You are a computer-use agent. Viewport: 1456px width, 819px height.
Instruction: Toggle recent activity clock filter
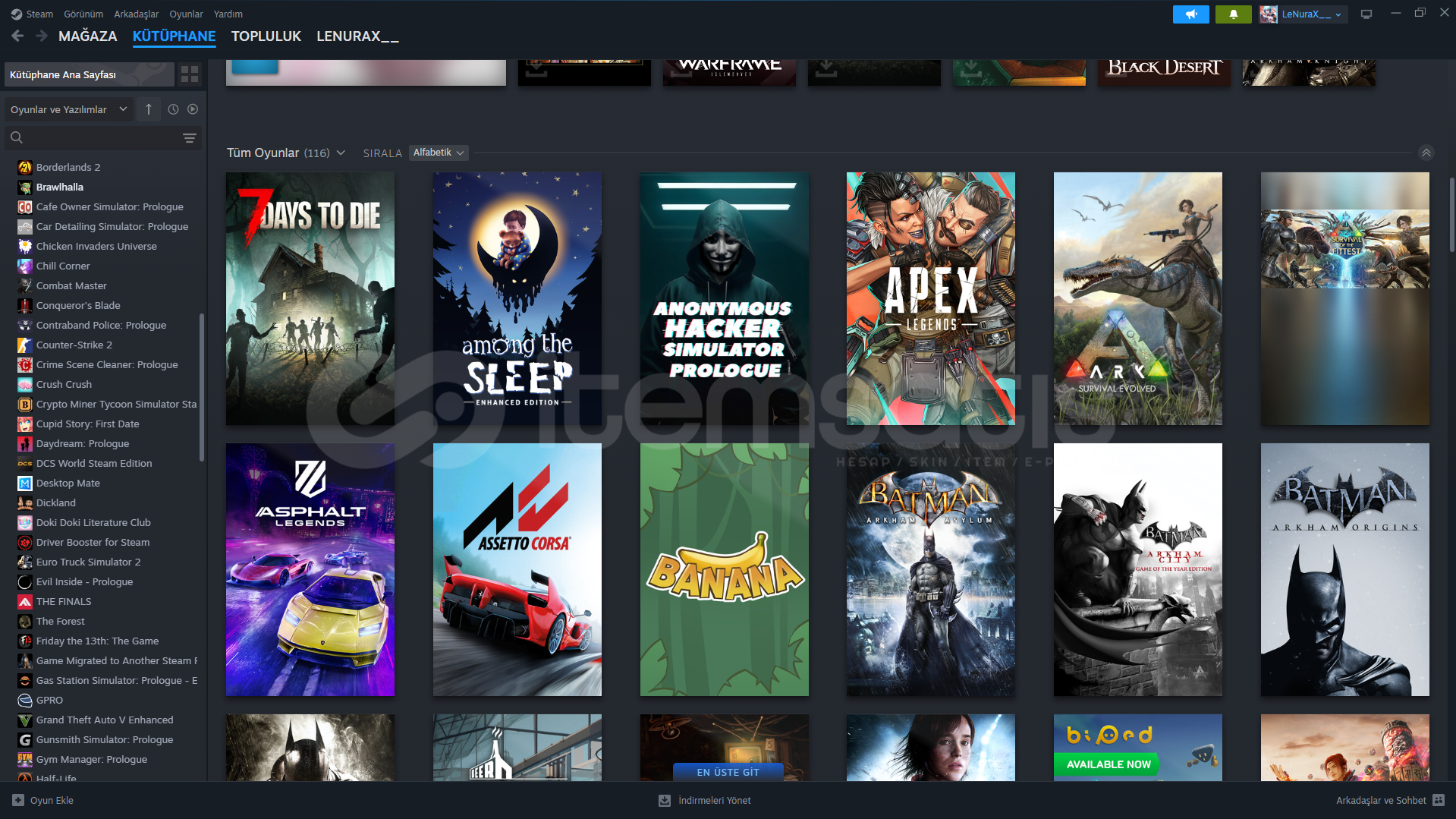tap(173, 109)
